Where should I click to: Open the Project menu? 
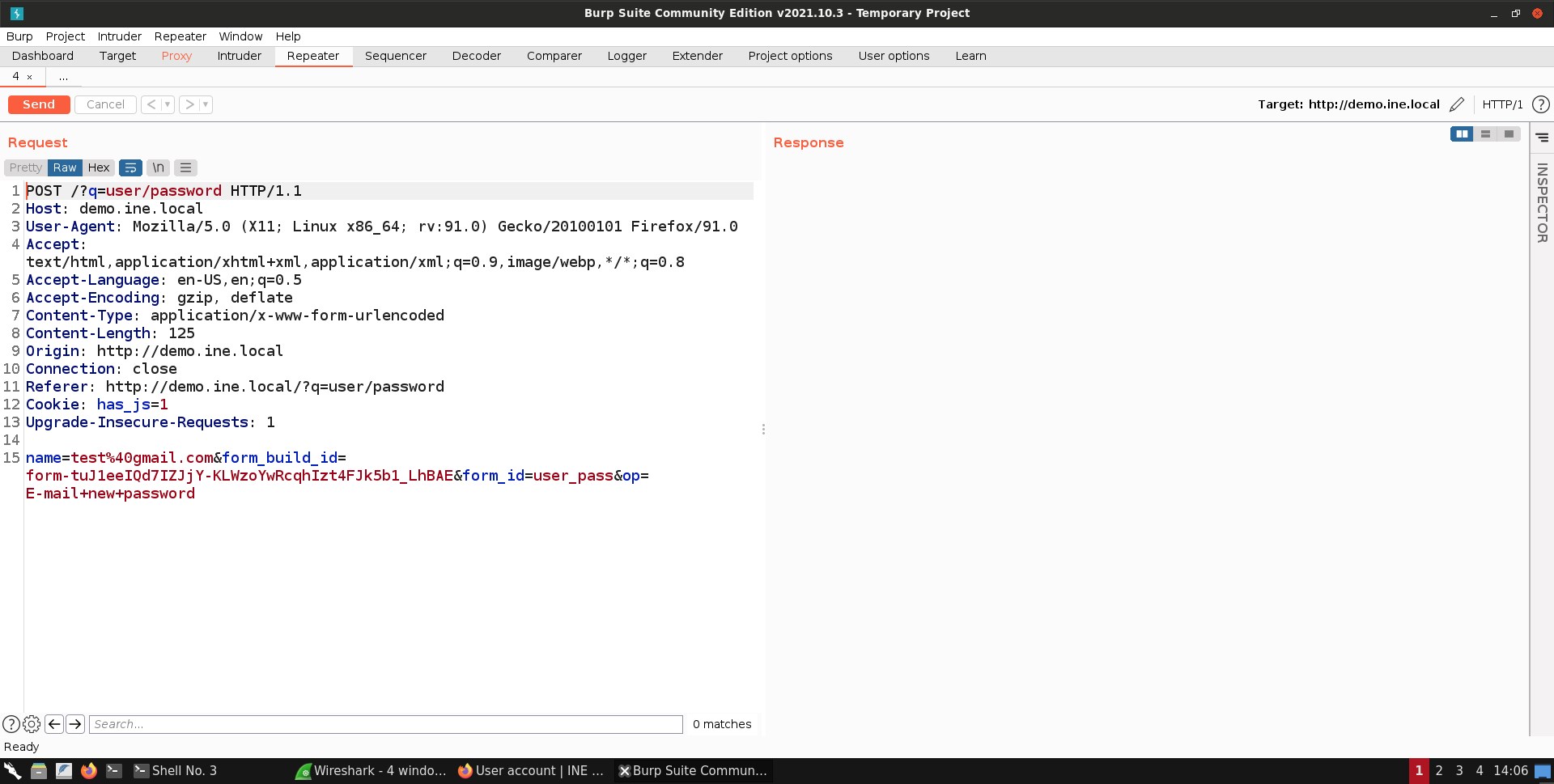[66, 36]
